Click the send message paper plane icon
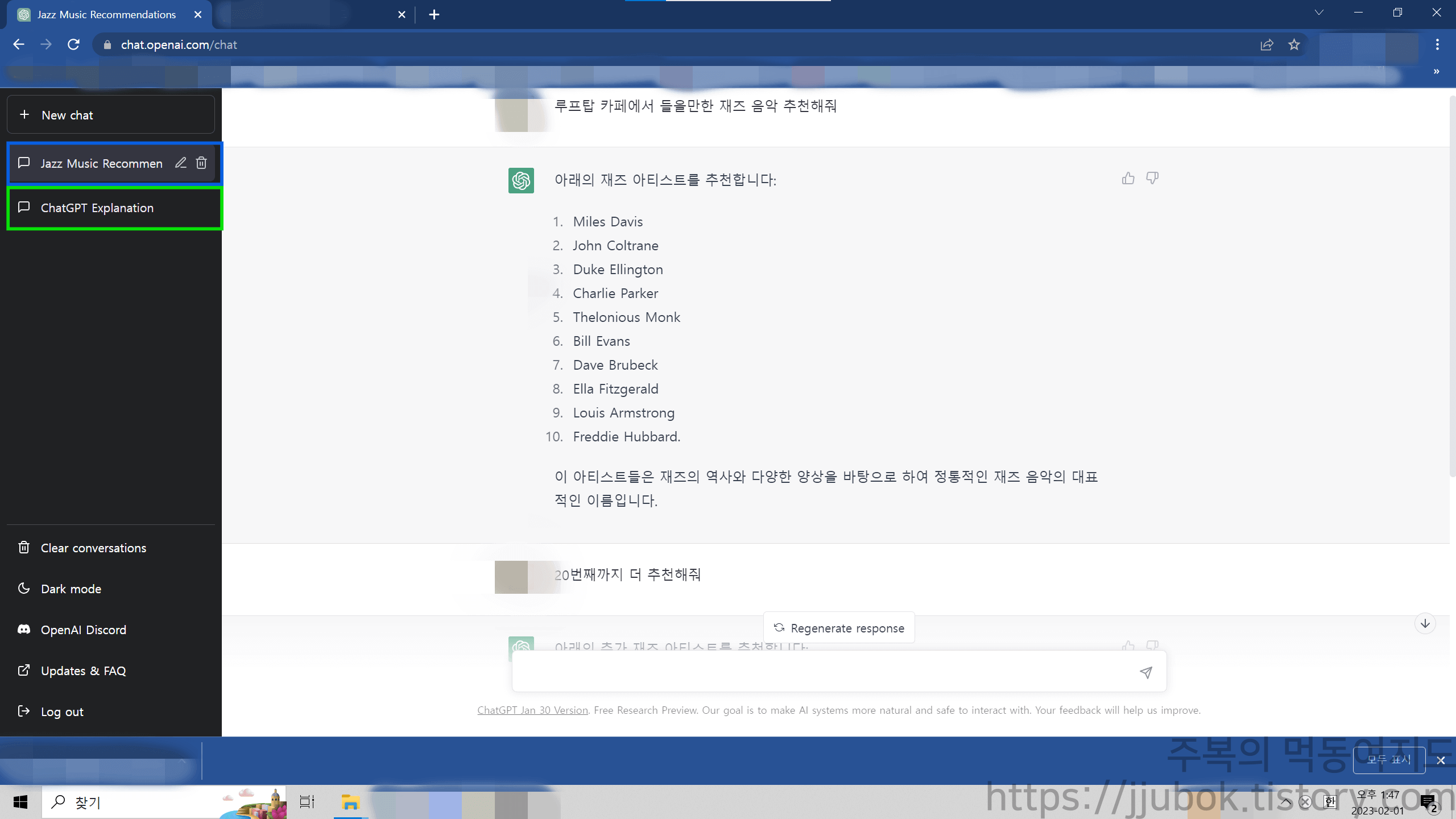The image size is (1456, 819). pyautogui.click(x=1146, y=673)
